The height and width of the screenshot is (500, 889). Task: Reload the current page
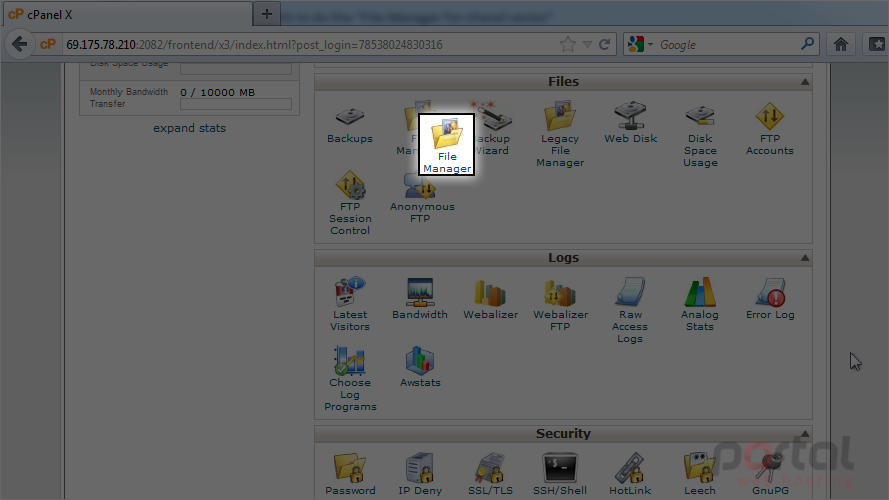click(x=605, y=44)
